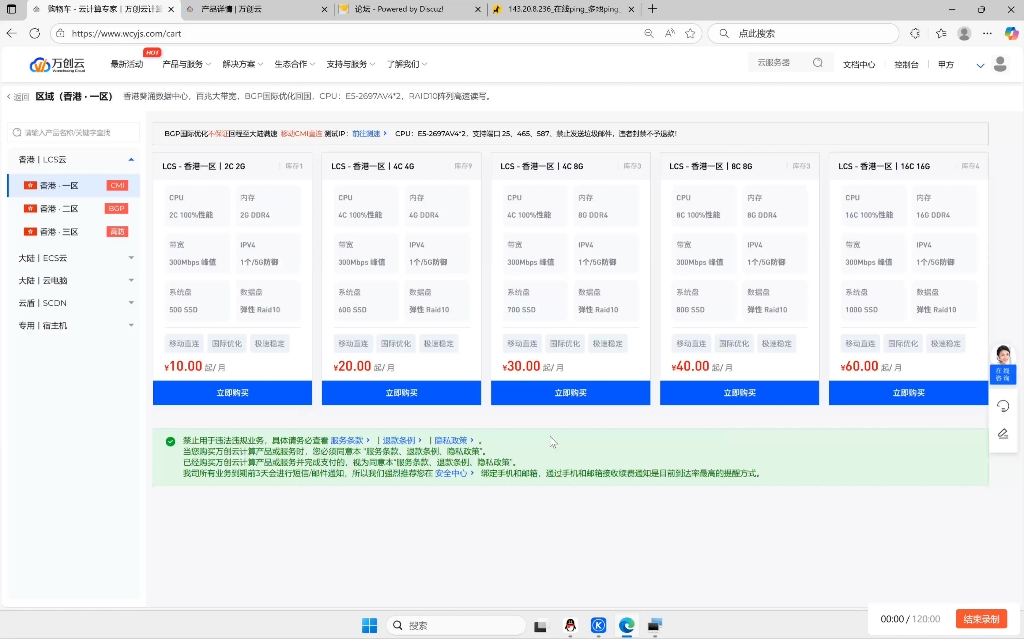Open the 支持与服务 dropdown menu
The width and height of the screenshot is (1024, 639).
point(351,64)
